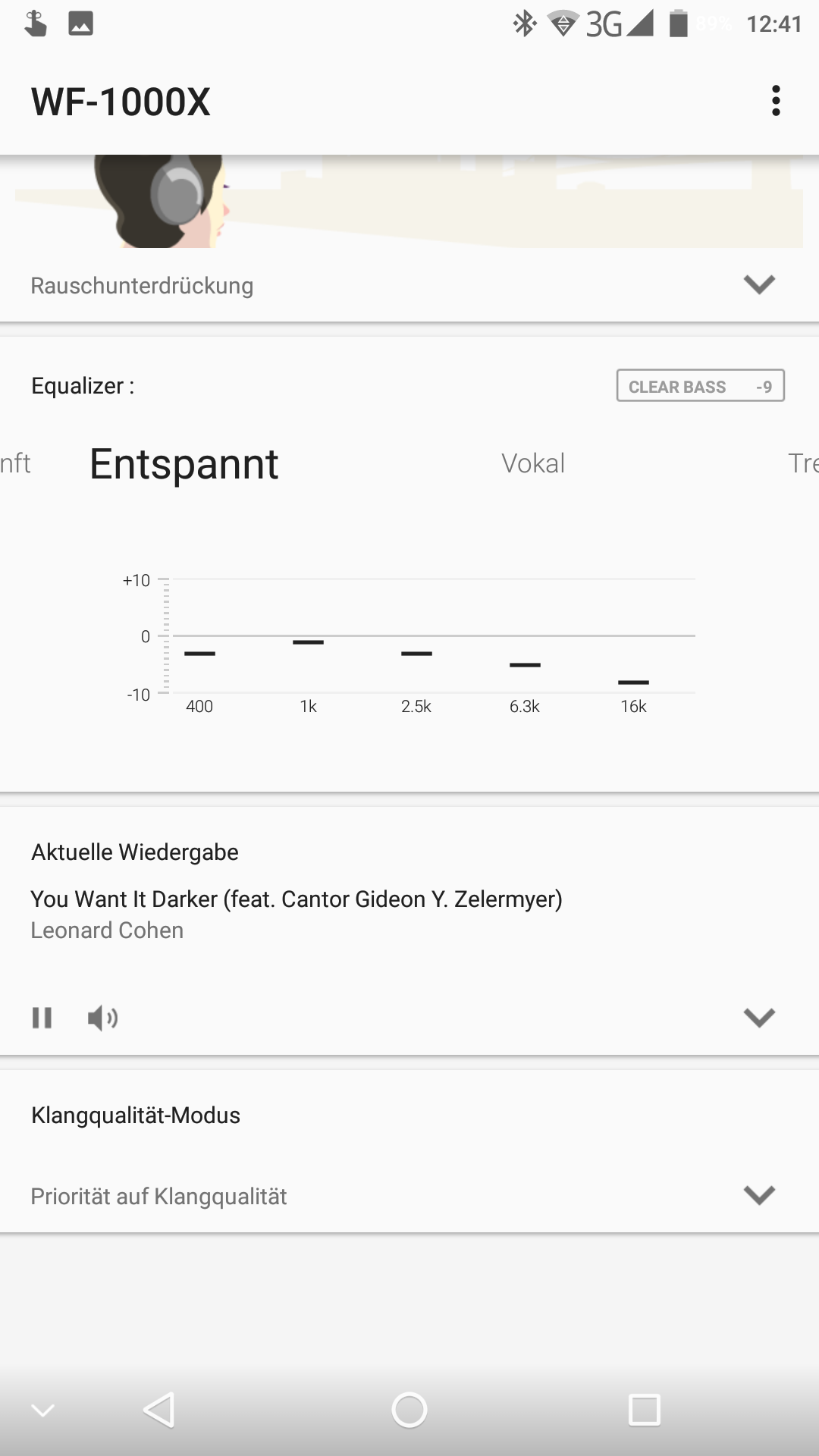Expand the Rauschunterdrückung section
819x1456 pixels.
click(x=759, y=285)
